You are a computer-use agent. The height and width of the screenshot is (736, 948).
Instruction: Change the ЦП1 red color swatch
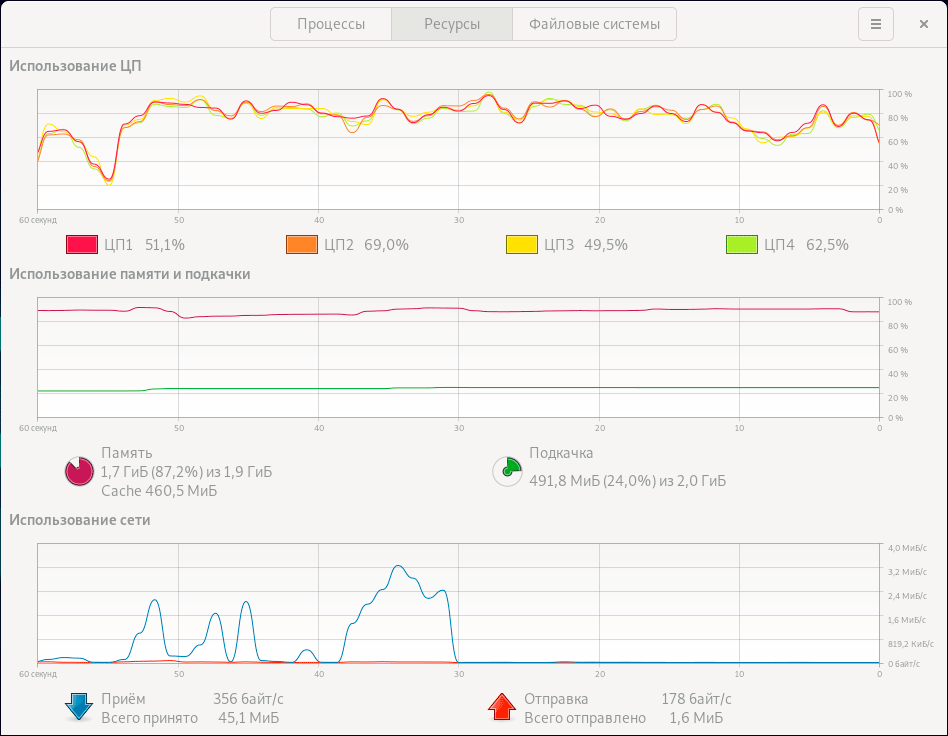pos(82,245)
